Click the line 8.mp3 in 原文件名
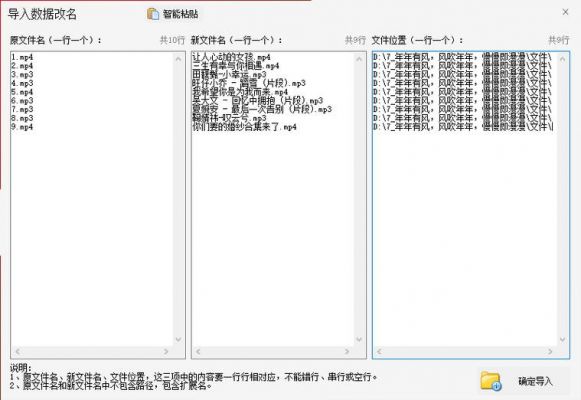 pos(22,118)
